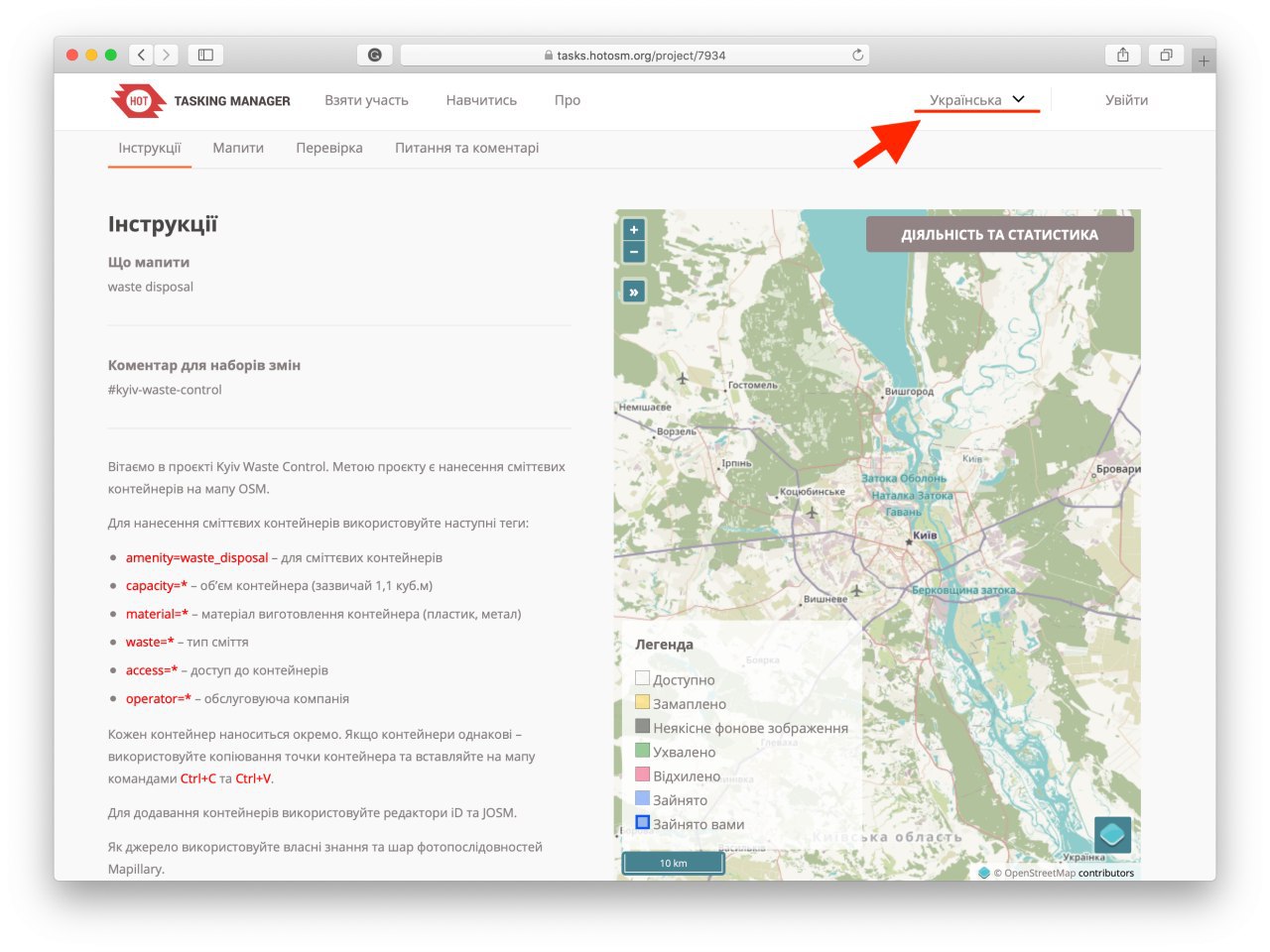
Task: Click the amenity=waste_disposal tag text
Action: [x=196, y=557]
